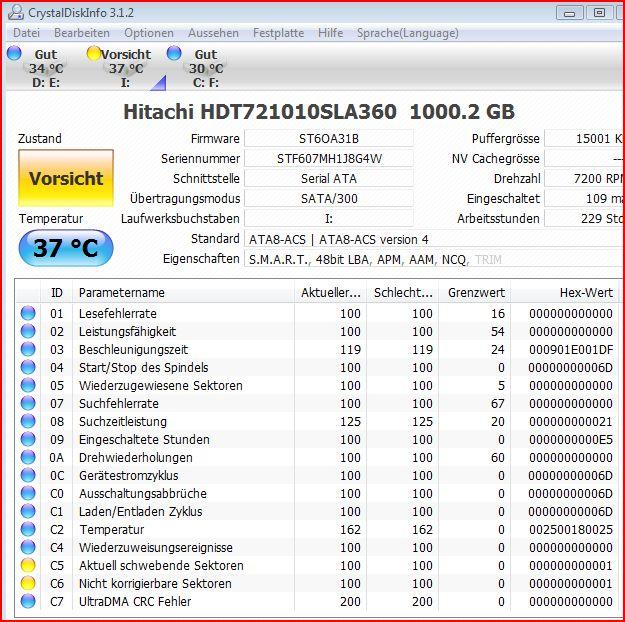The height and width of the screenshot is (622, 625).
Task: Click status orb of Suchfehlerrate row
Action: click(x=28, y=403)
